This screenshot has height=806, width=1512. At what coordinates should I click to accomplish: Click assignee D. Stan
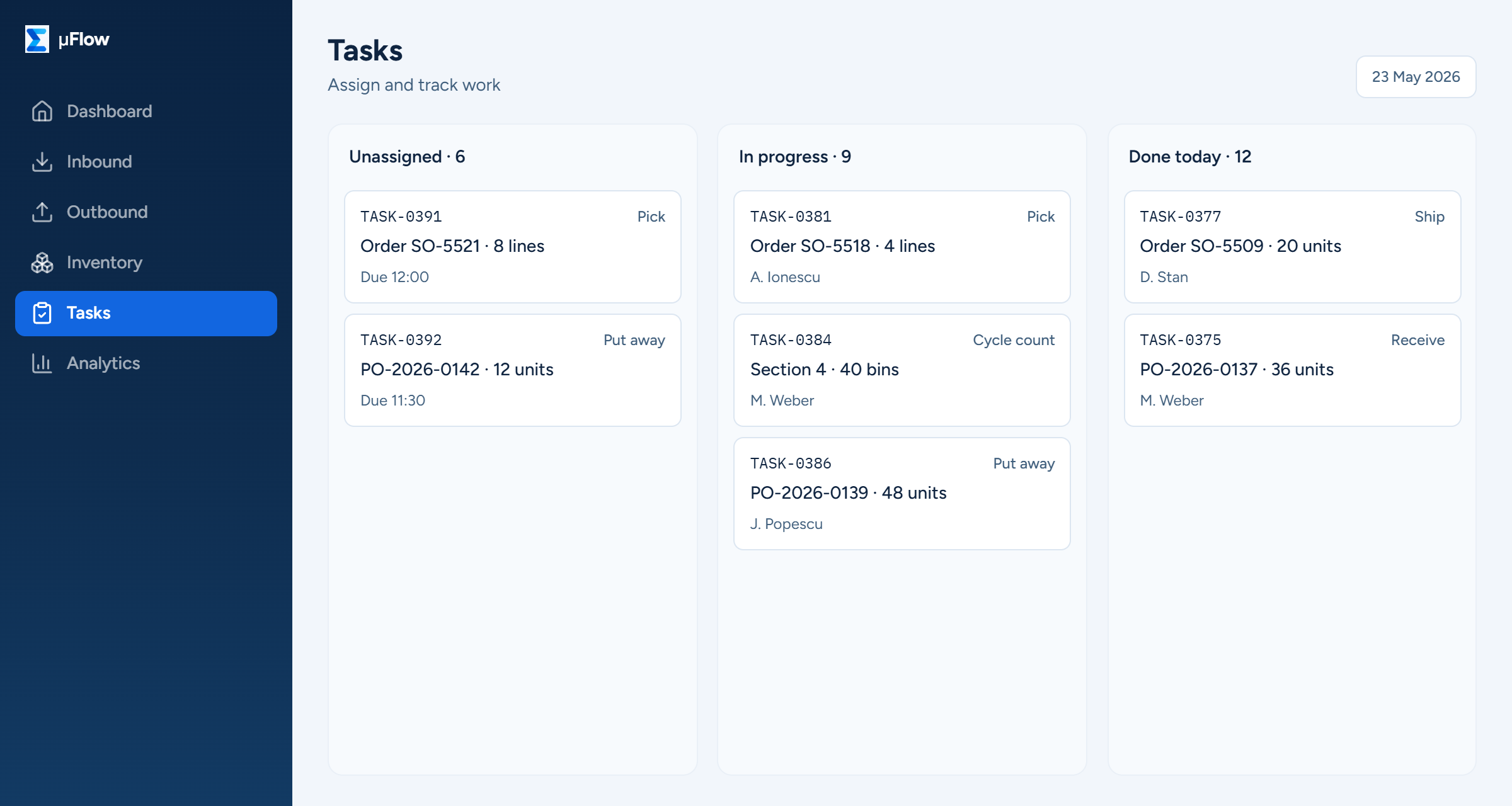[x=1164, y=277]
